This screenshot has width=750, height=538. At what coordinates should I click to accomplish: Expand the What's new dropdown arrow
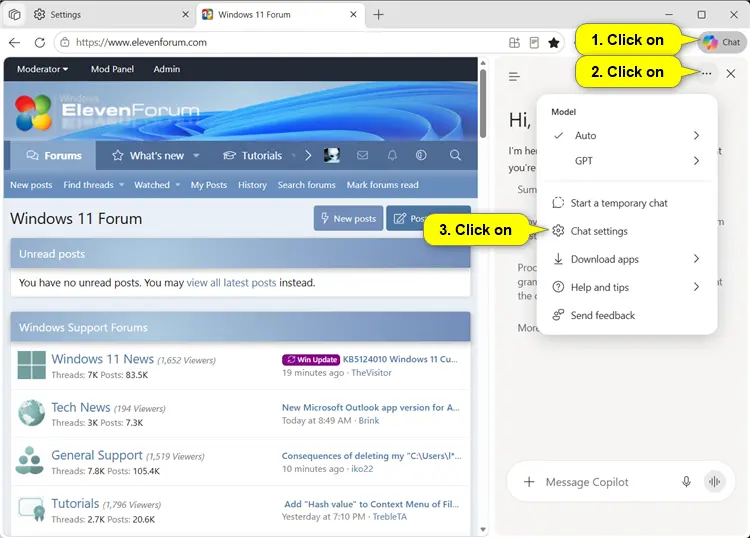(x=196, y=155)
